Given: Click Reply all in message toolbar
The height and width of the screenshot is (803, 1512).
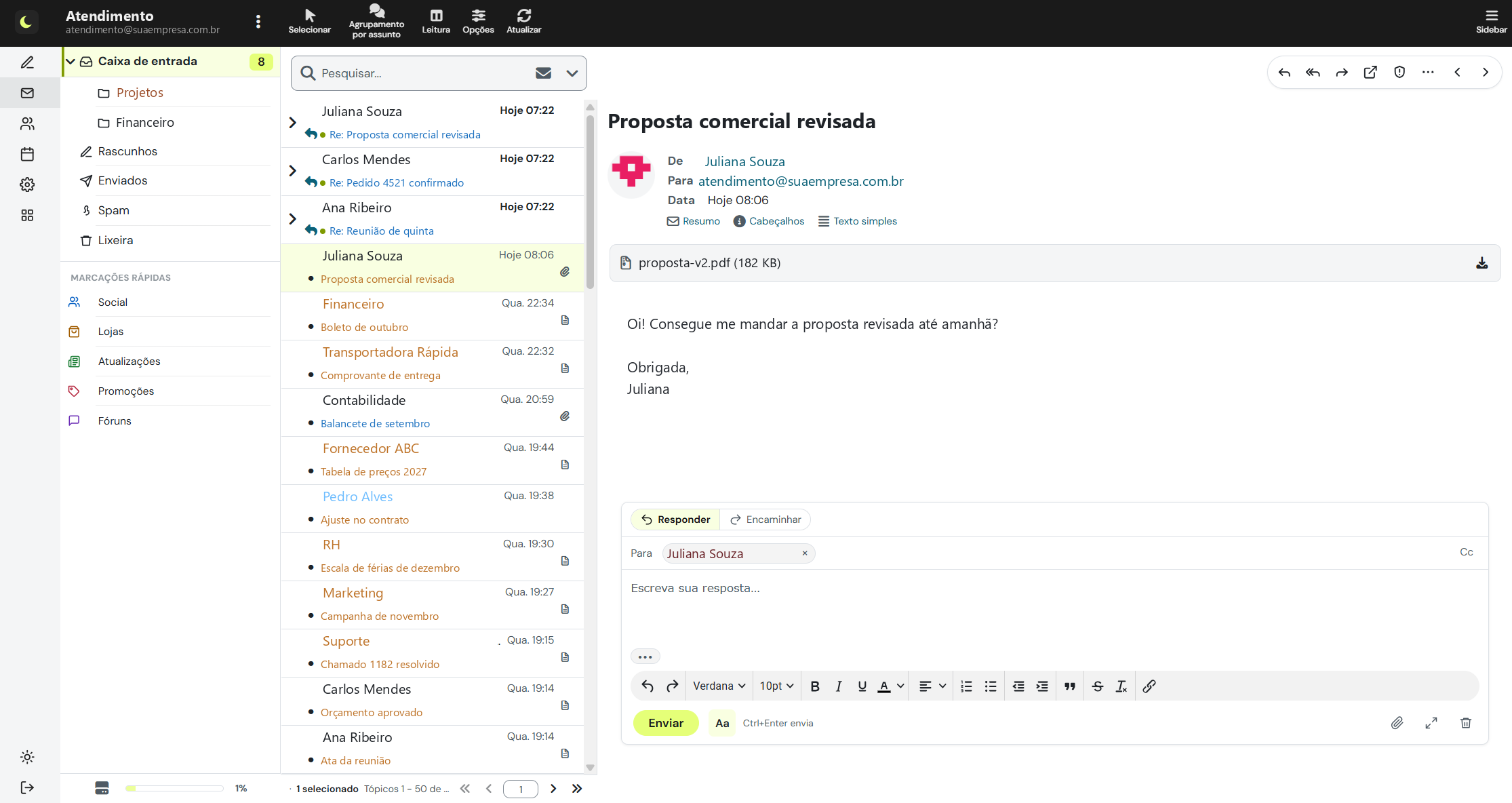Looking at the screenshot, I should (x=1313, y=73).
